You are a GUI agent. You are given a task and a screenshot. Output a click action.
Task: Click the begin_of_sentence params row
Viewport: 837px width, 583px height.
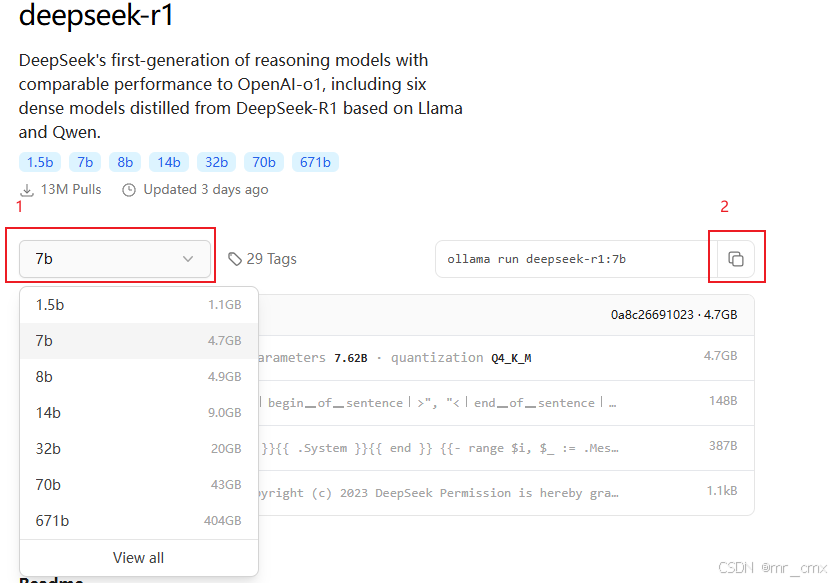[x=506, y=403]
